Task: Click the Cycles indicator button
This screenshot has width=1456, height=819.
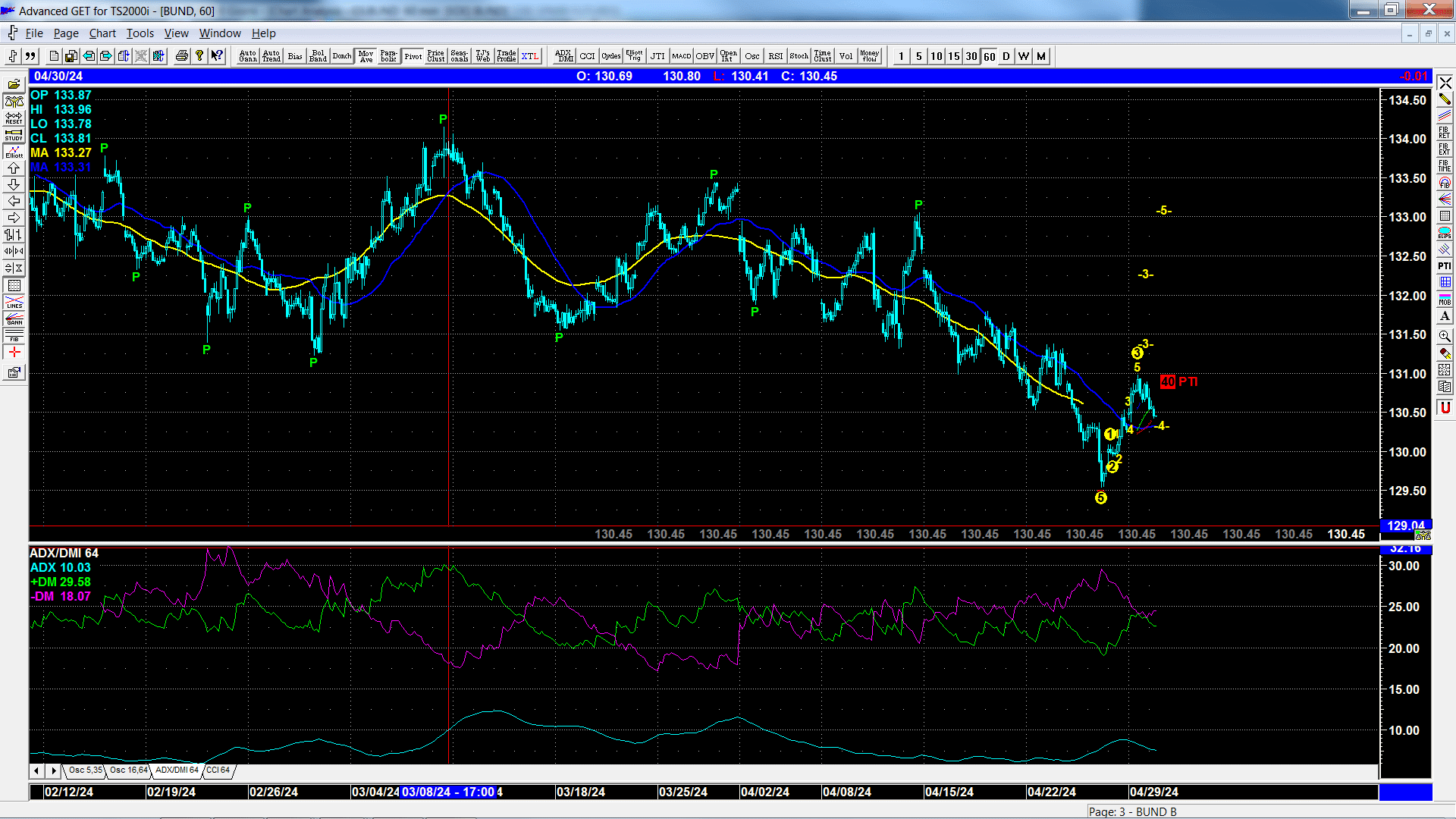Action: pyautogui.click(x=611, y=56)
